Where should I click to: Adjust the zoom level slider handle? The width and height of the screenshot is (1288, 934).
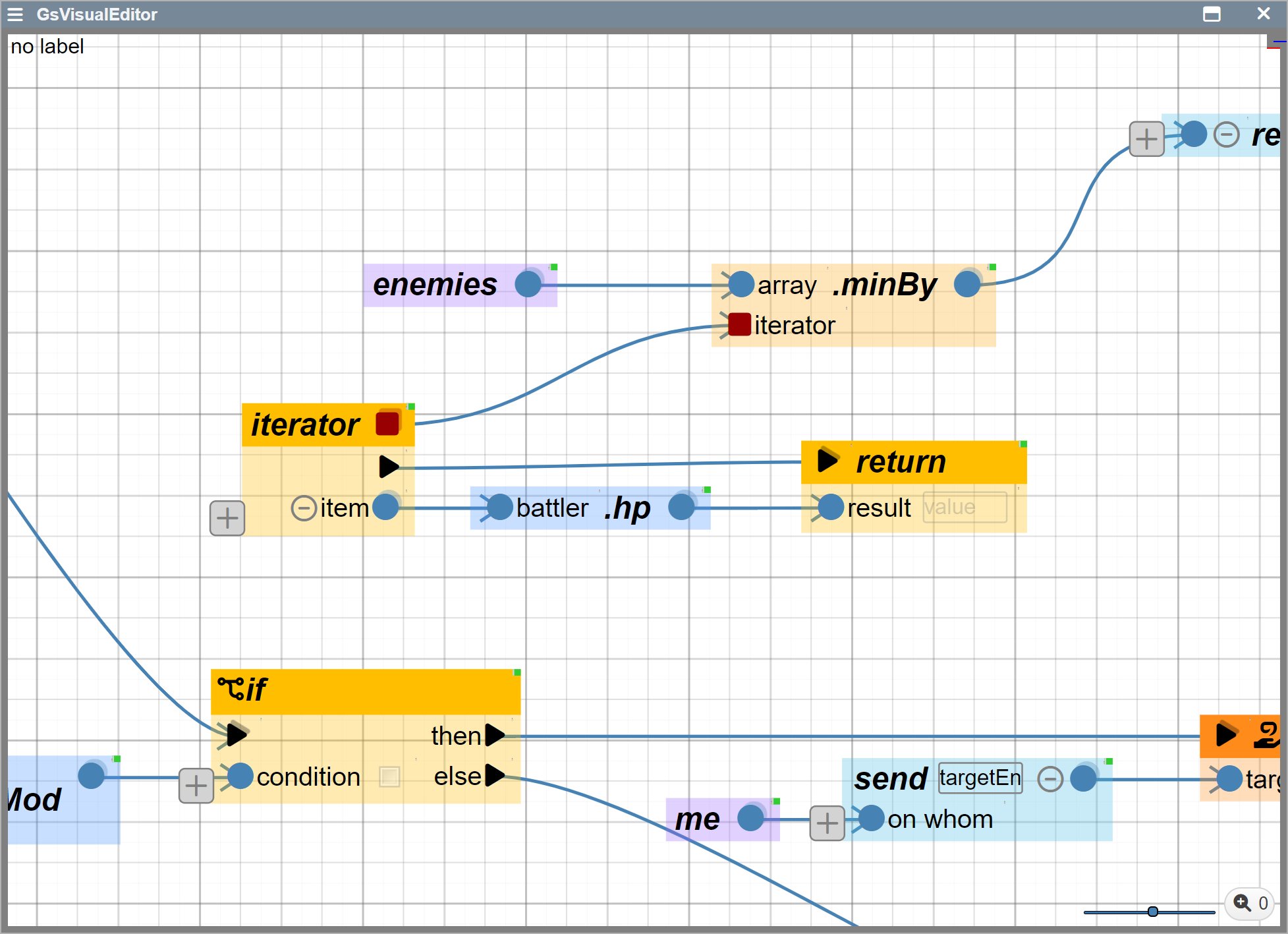tap(1152, 912)
